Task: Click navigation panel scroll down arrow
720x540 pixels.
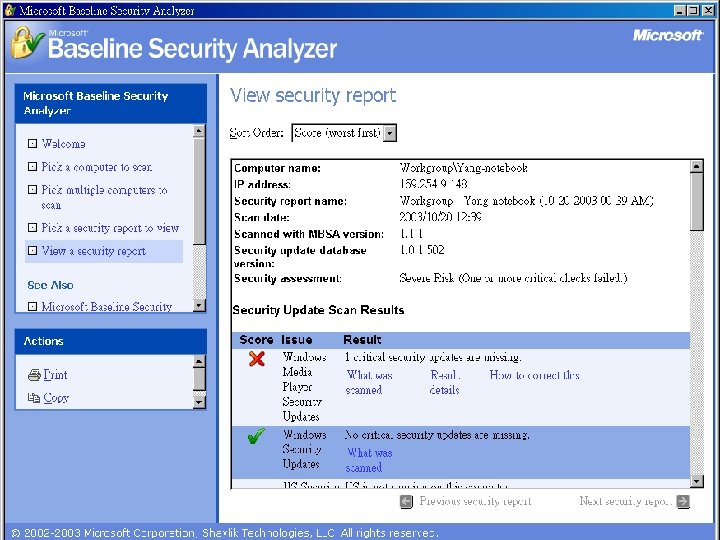Action: pyautogui.click(x=199, y=305)
